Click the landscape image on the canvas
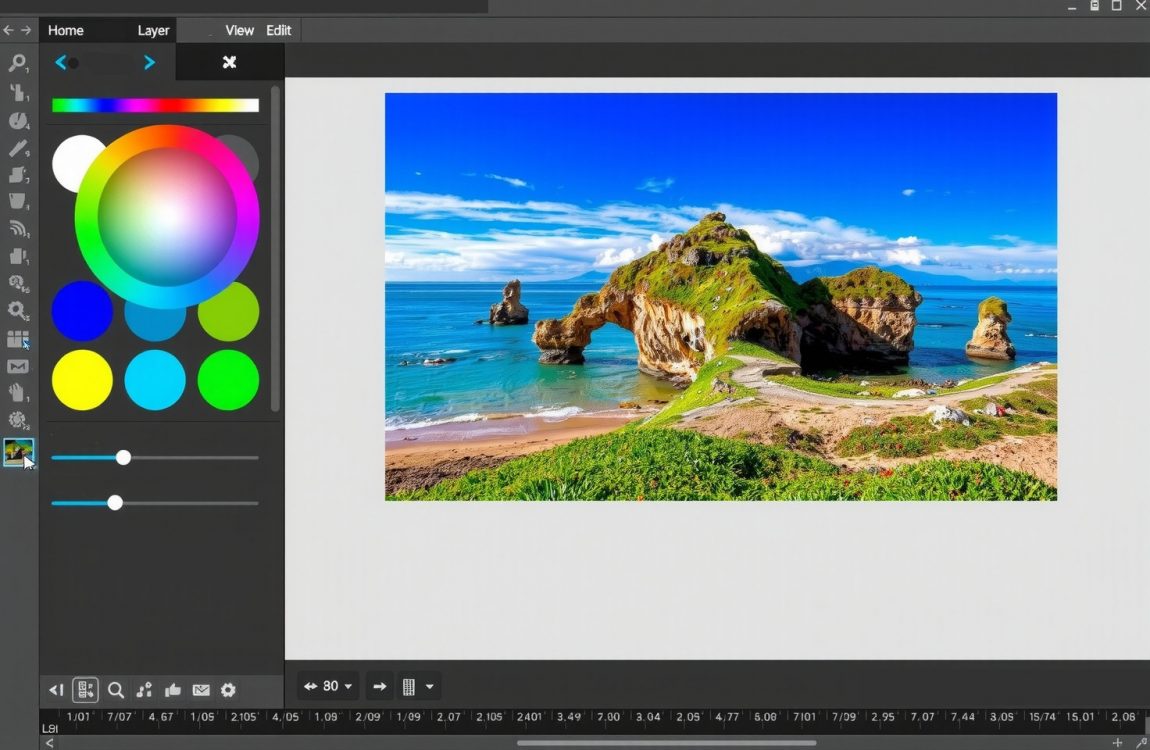The width and height of the screenshot is (1150, 750). tap(720, 297)
